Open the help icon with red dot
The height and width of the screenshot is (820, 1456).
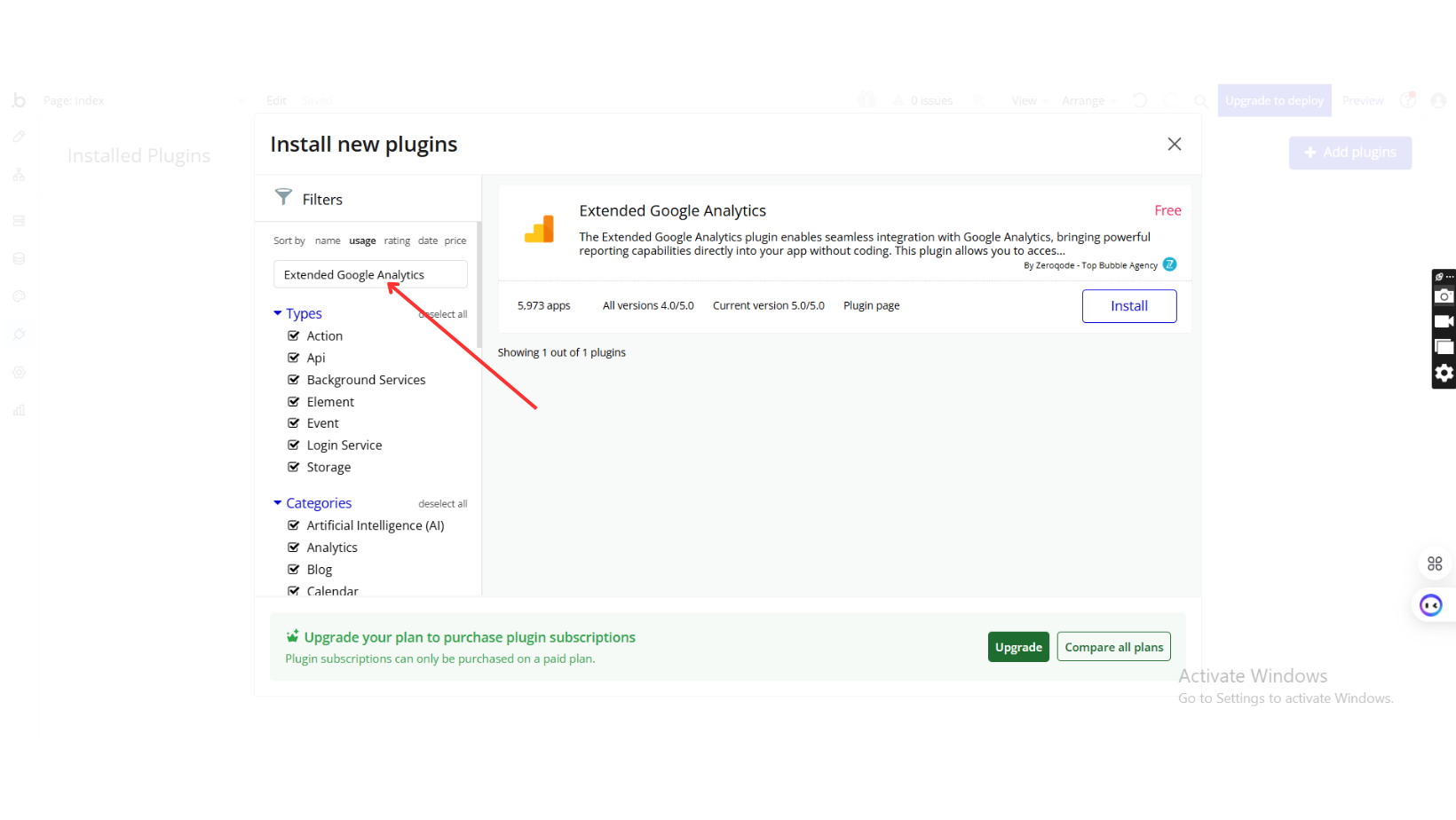(x=1408, y=99)
